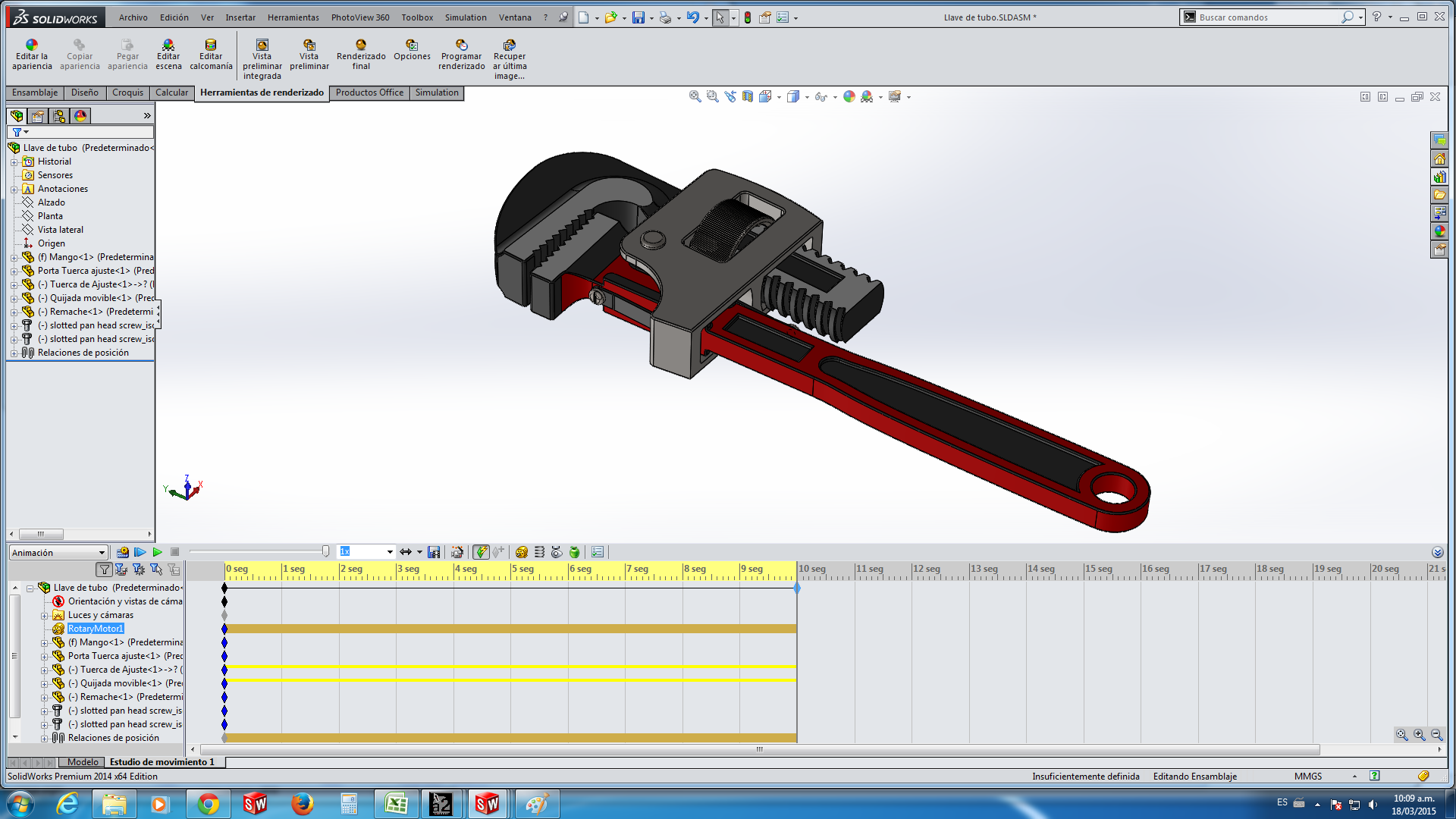Toggle the no-filter funnel button

click(x=104, y=570)
